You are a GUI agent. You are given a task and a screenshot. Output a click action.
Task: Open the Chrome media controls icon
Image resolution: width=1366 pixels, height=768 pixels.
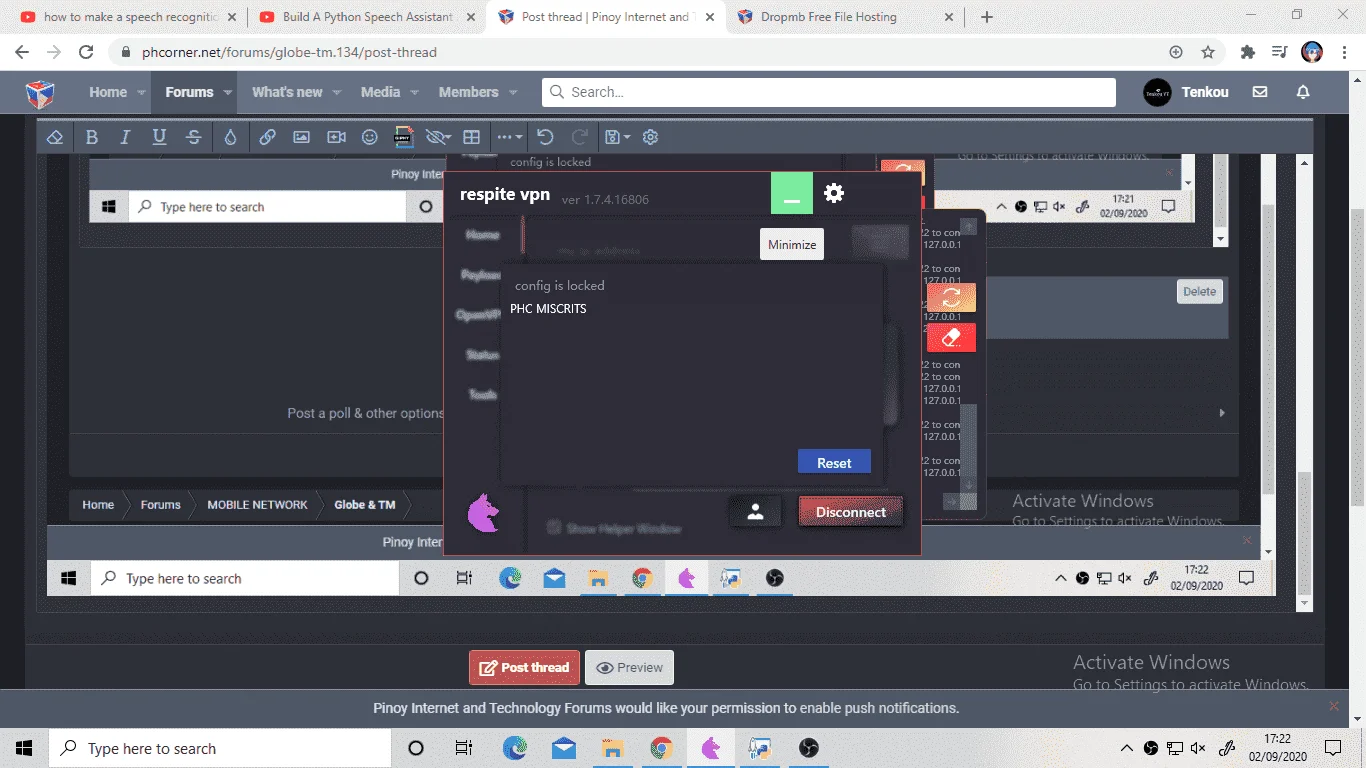(x=1279, y=52)
